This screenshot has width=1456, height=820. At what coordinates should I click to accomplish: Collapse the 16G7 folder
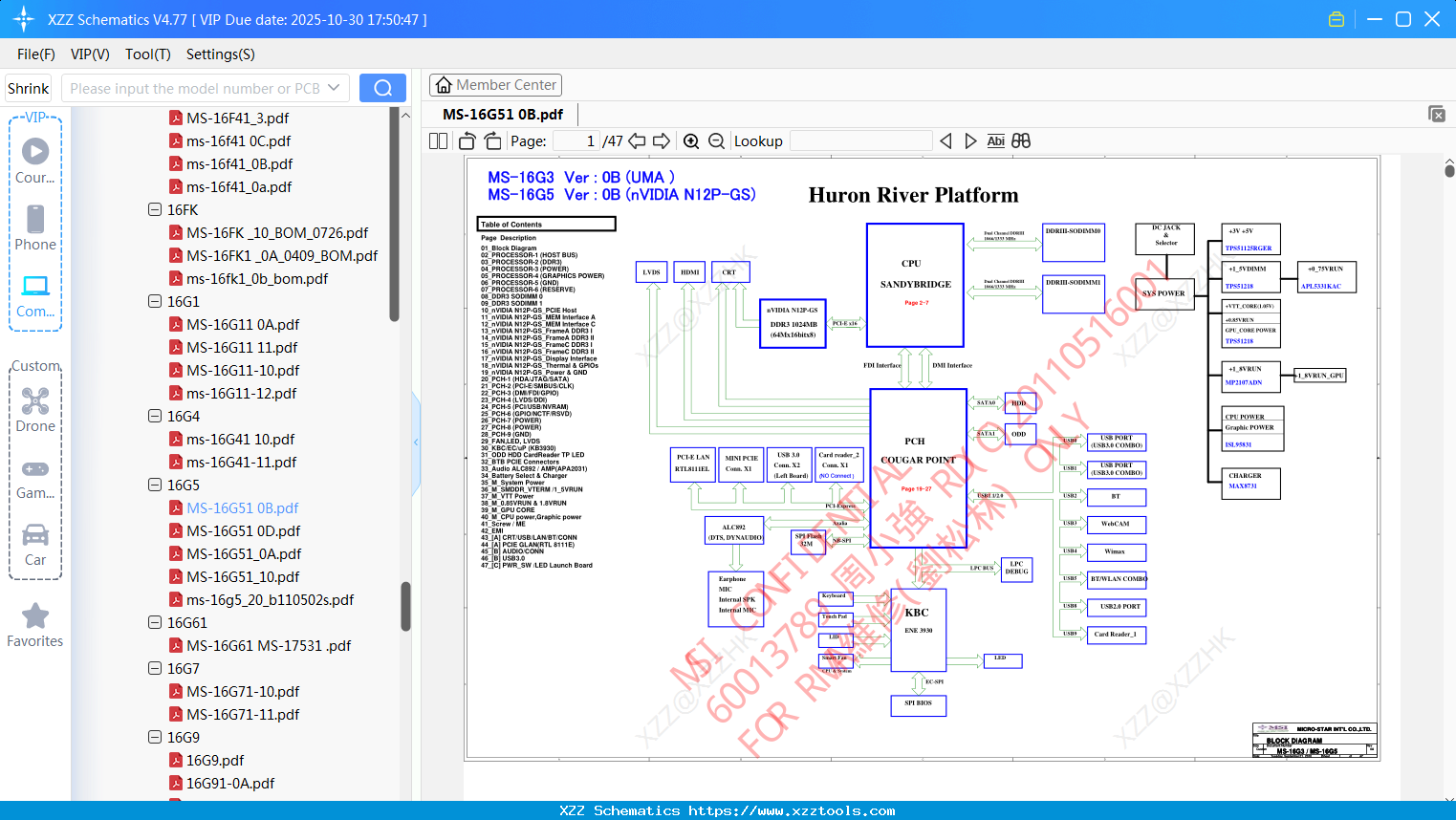point(155,668)
